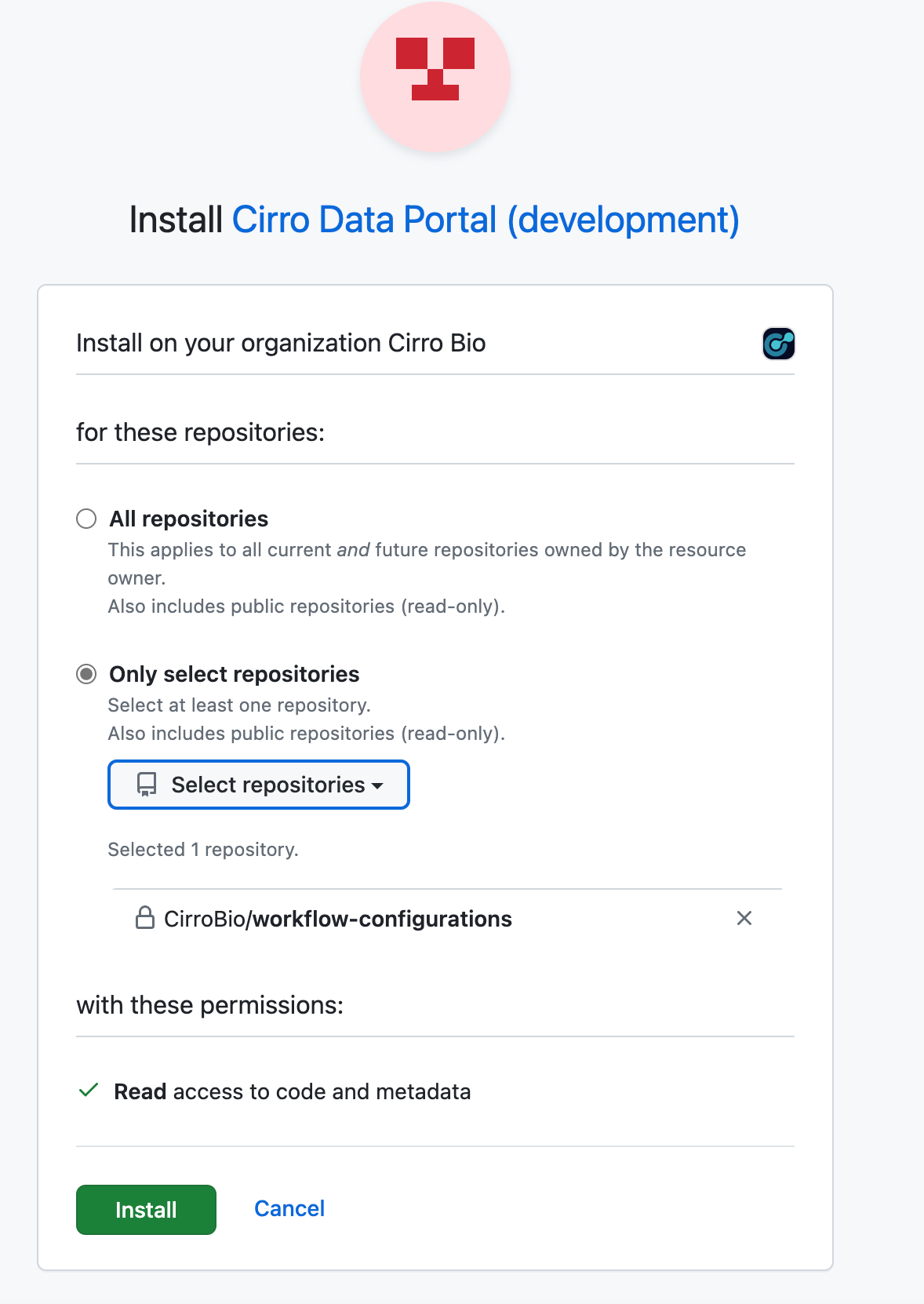Open the Cirro Data Portal (development) link
This screenshot has width=924, height=1304.
(486, 220)
